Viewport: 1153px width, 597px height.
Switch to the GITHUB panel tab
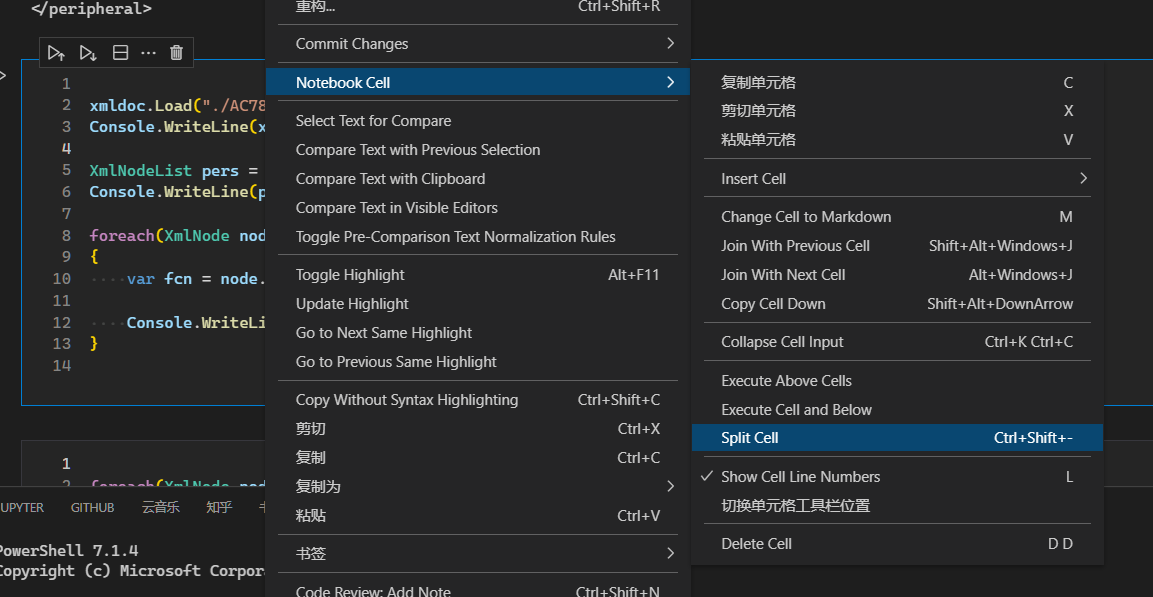coord(93,507)
